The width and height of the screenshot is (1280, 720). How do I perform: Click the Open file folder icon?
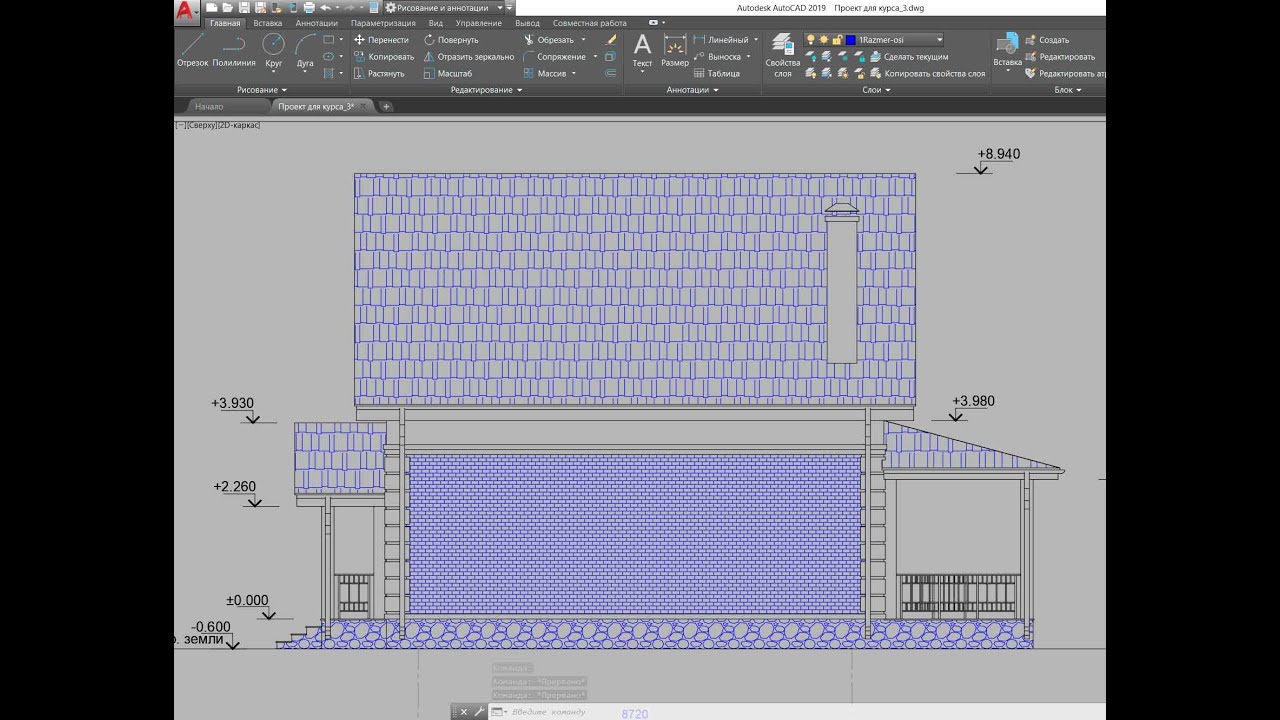coord(227,8)
